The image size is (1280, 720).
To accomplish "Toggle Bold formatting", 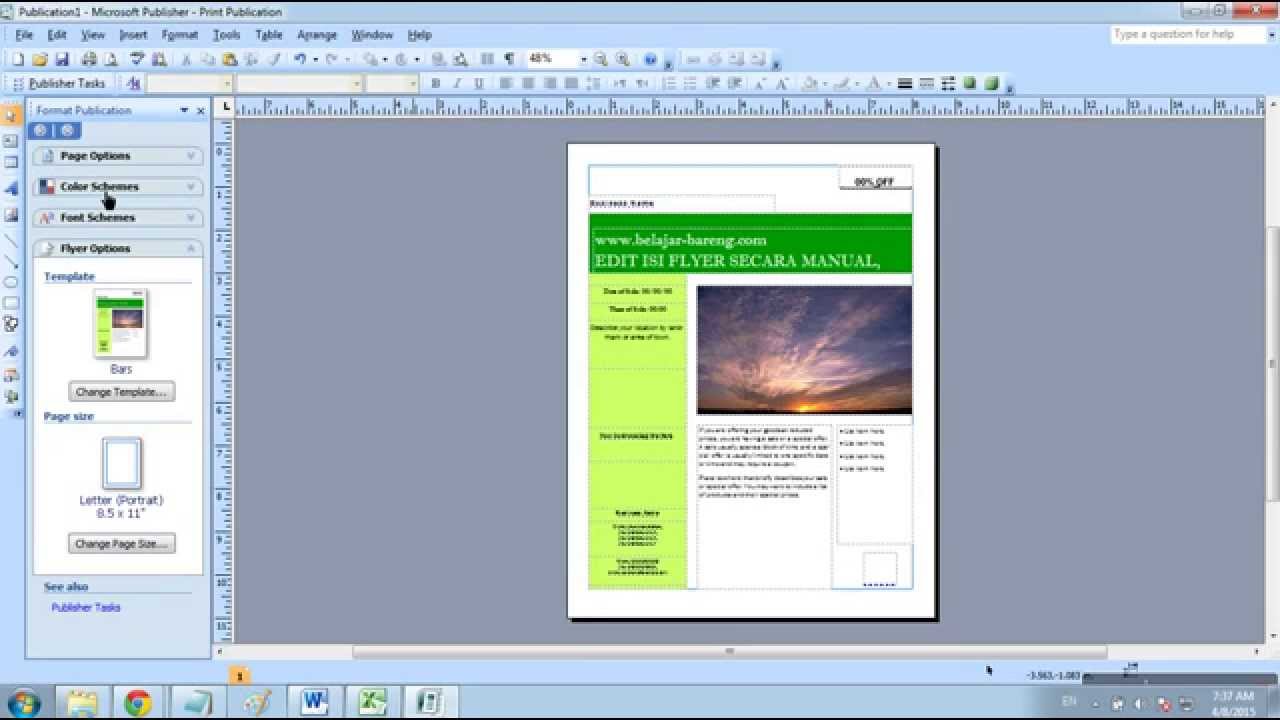I will [x=436, y=84].
